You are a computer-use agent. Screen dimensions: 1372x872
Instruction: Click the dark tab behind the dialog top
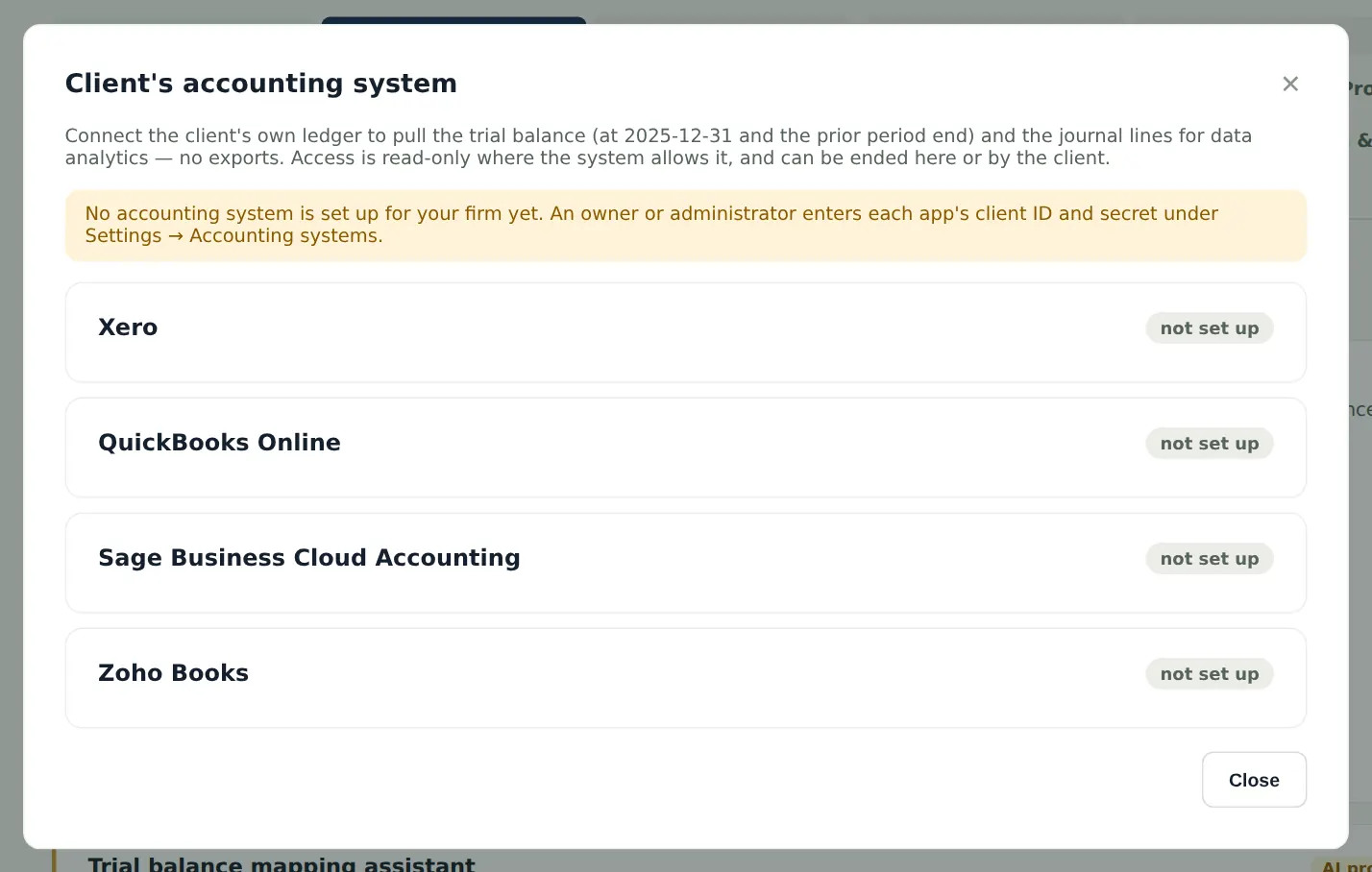(453, 20)
